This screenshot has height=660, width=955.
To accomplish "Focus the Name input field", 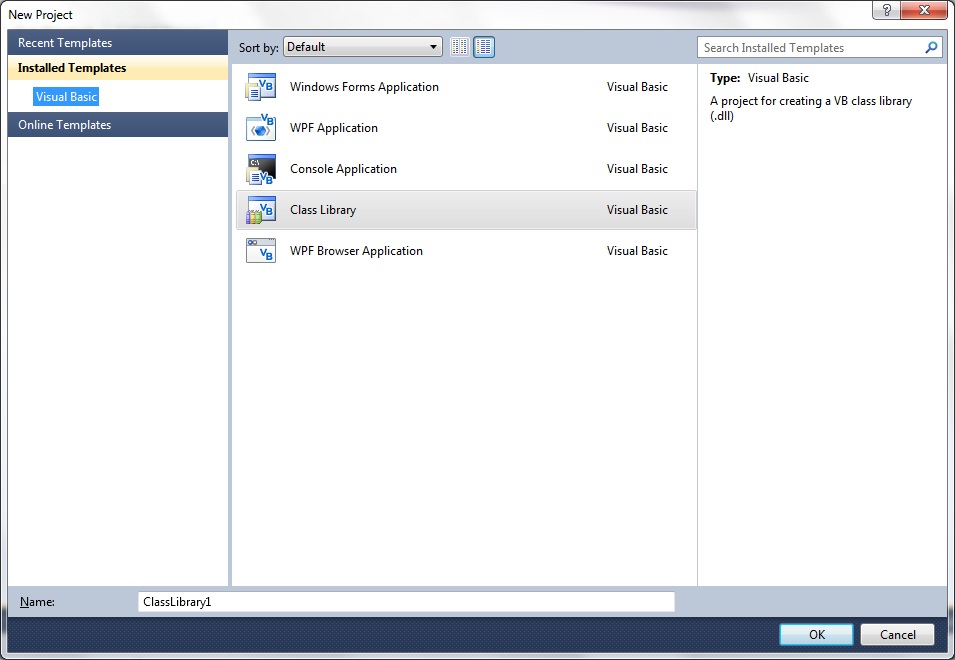I will coord(406,602).
